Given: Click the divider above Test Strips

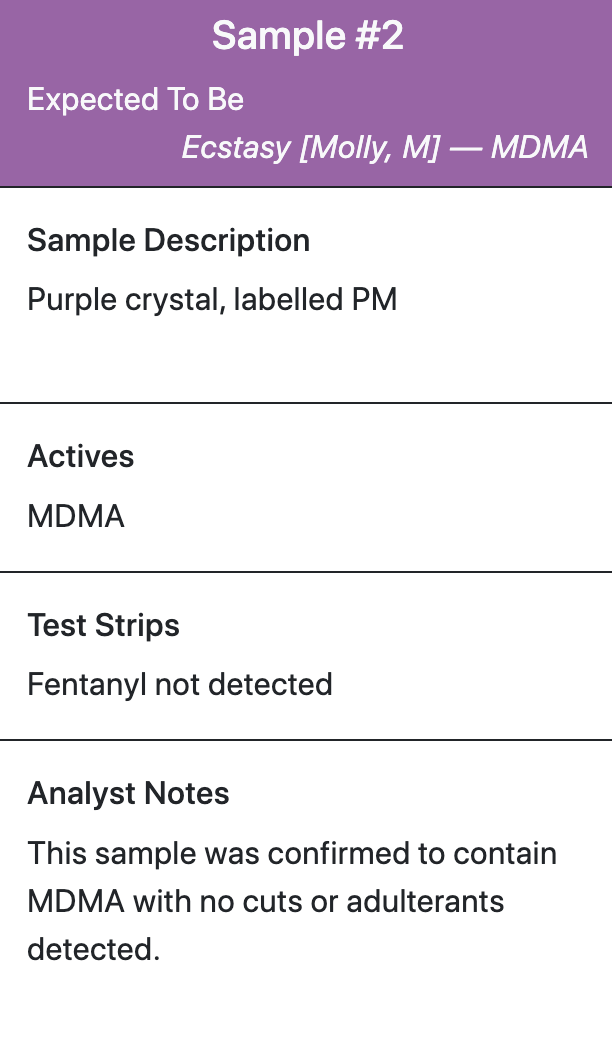Looking at the screenshot, I should 306,571.
